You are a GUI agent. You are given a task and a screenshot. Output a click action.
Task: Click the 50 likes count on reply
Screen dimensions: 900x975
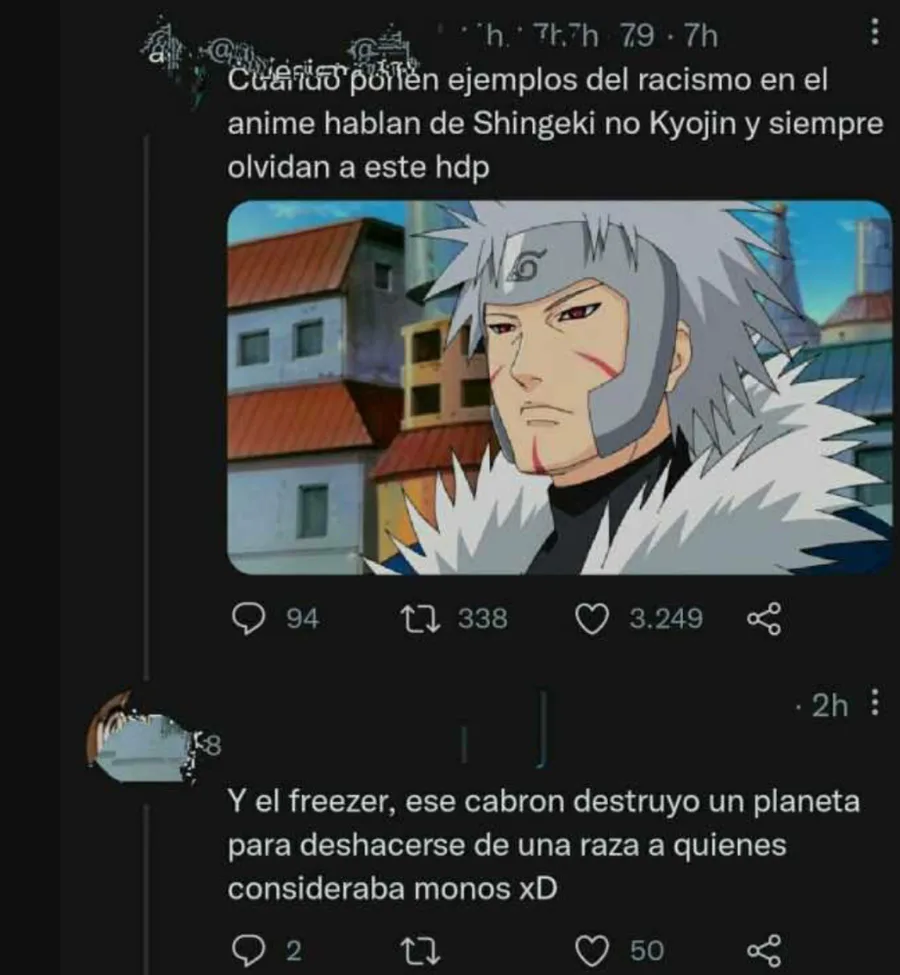pyautogui.click(x=647, y=951)
